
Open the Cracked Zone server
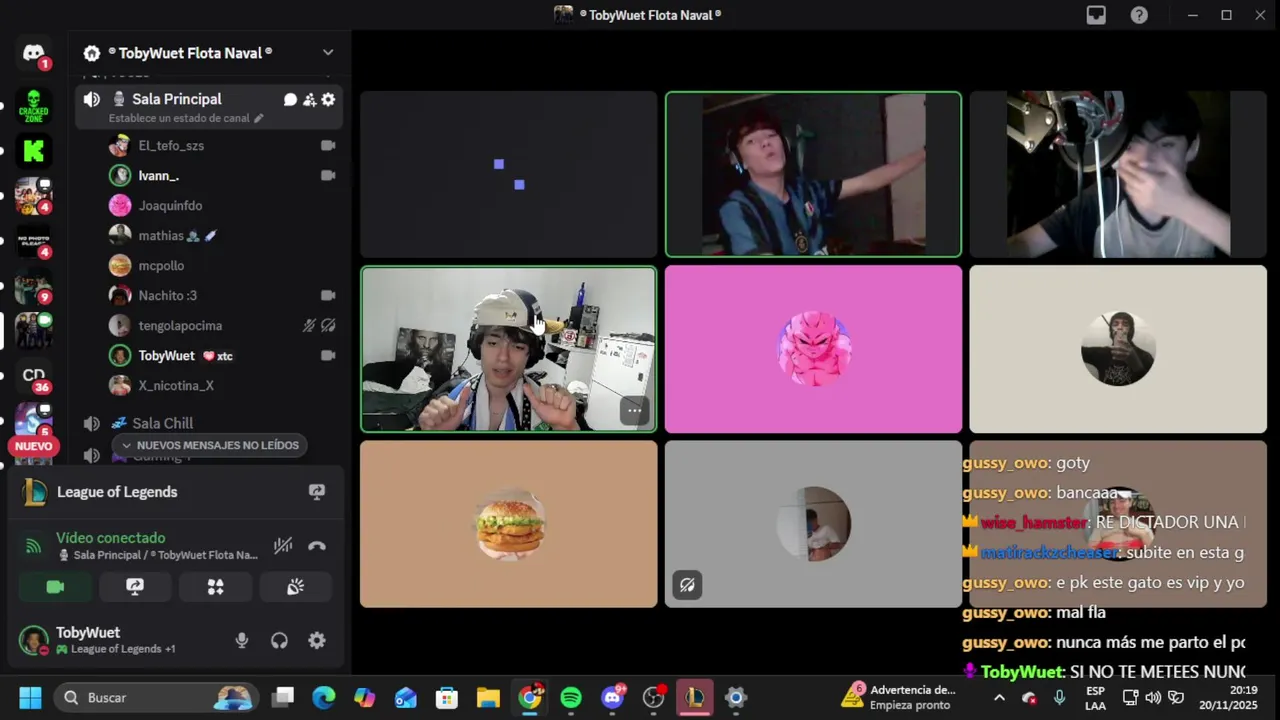(x=33, y=104)
